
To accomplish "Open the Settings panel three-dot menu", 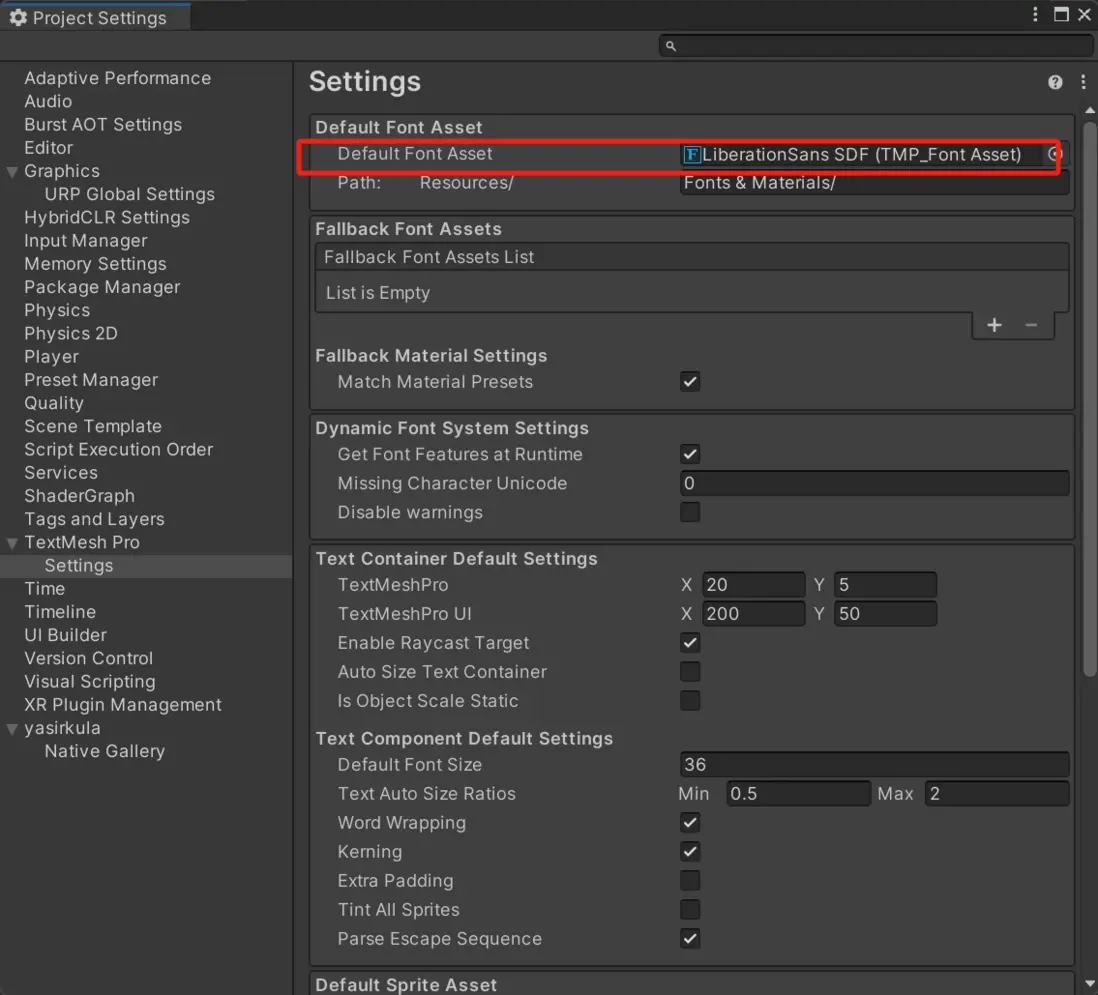I will tap(1083, 82).
